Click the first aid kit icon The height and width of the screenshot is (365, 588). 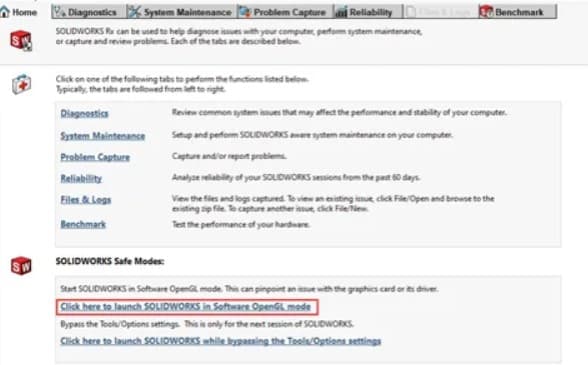pos(21,84)
